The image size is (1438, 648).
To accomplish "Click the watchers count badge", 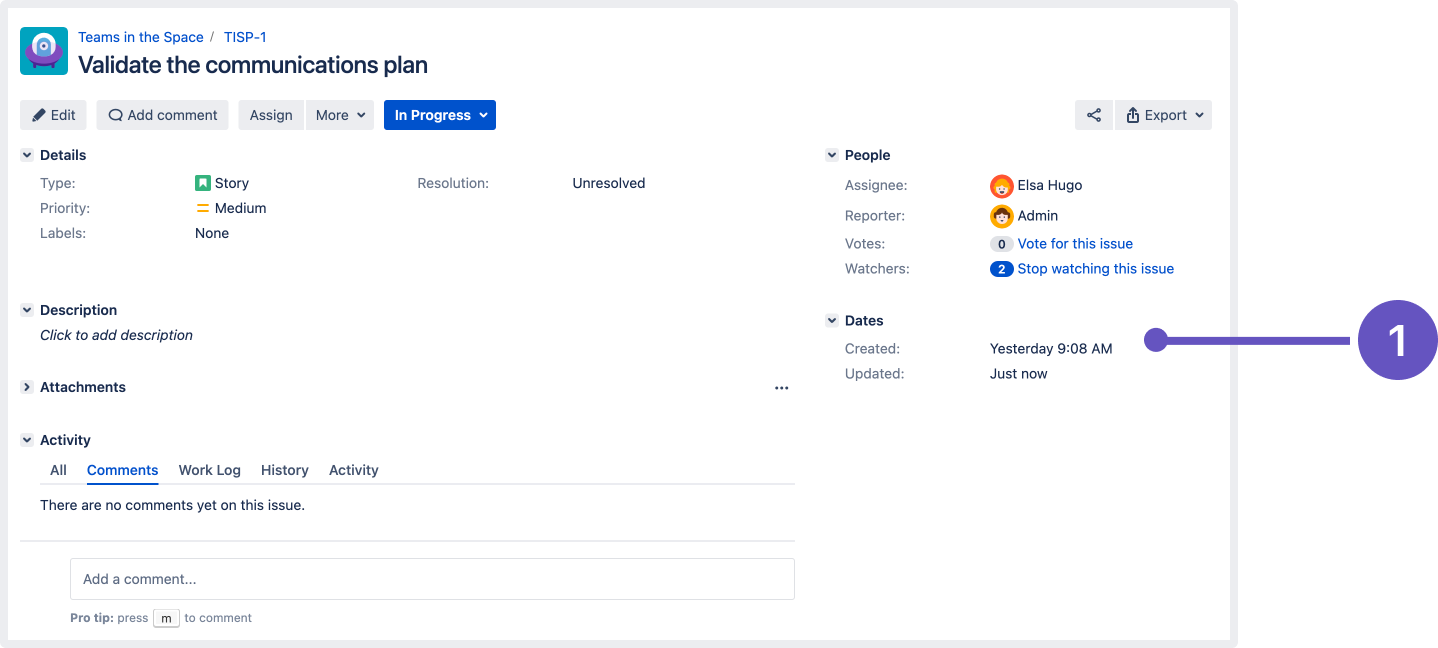I will (x=1001, y=269).
